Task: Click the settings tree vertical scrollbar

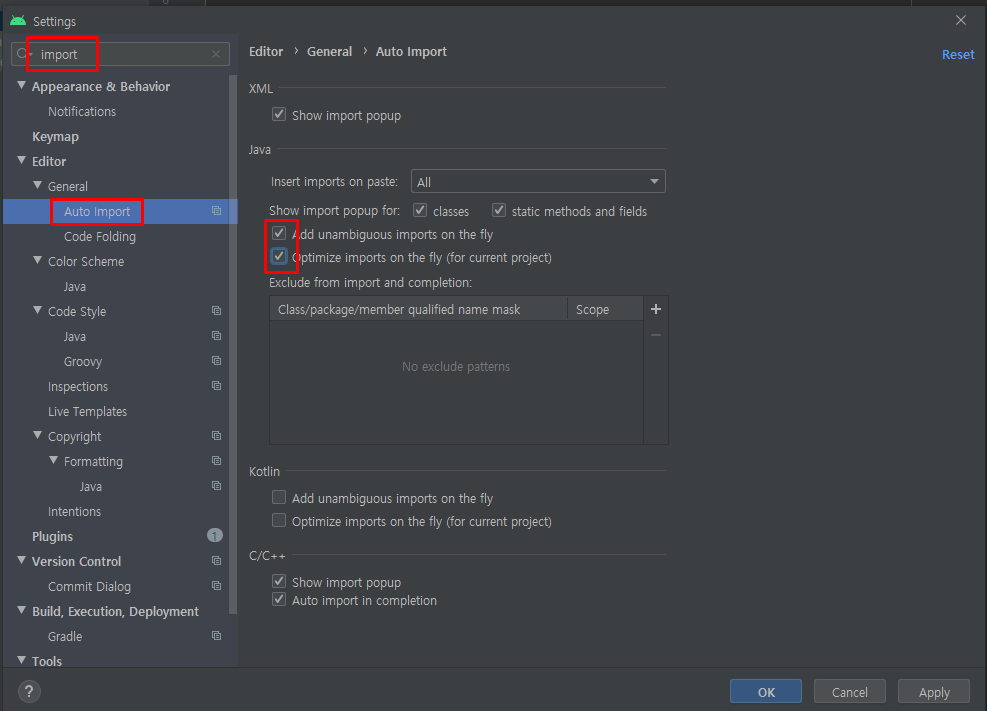Action: click(233, 345)
